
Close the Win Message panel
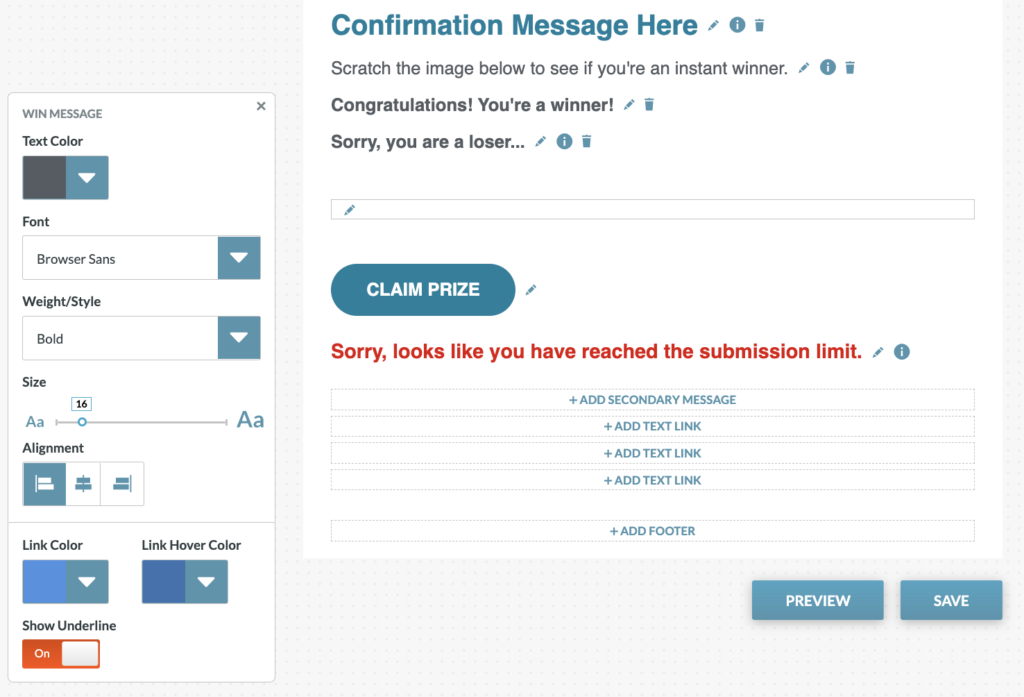pyautogui.click(x=261, y=106)
